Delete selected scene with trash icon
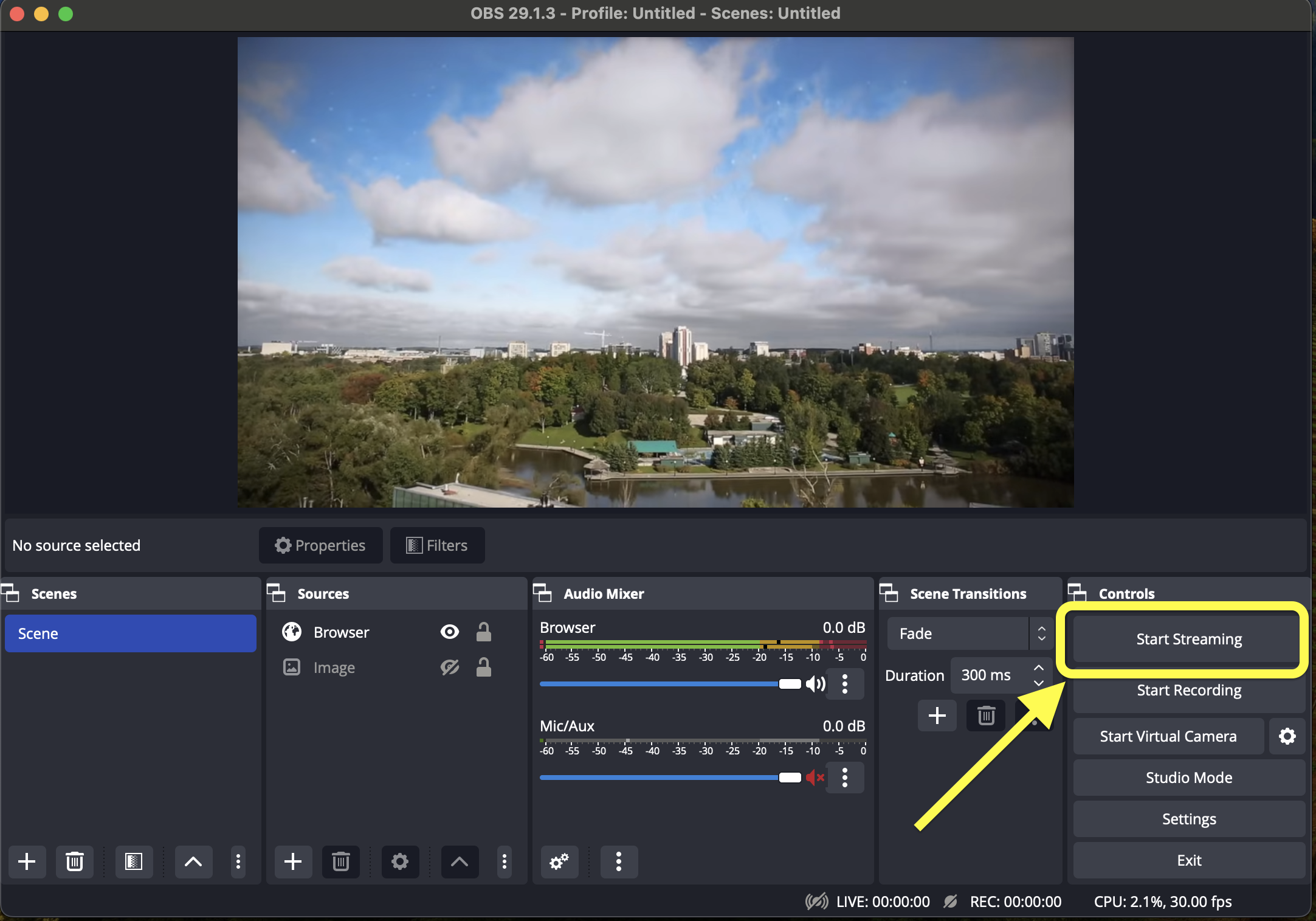Viewport: 1316px width, 921px height. point(74,861)
